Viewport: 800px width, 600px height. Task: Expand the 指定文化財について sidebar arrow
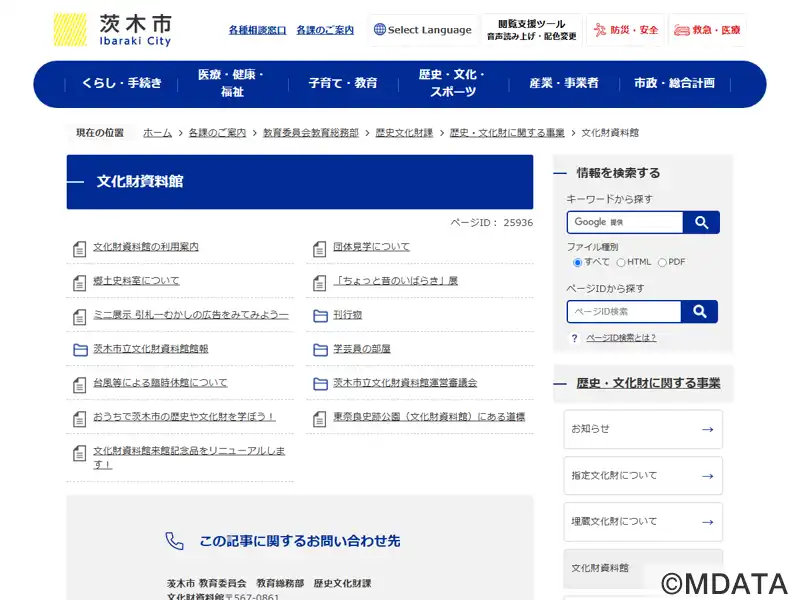tap(707, 476)
